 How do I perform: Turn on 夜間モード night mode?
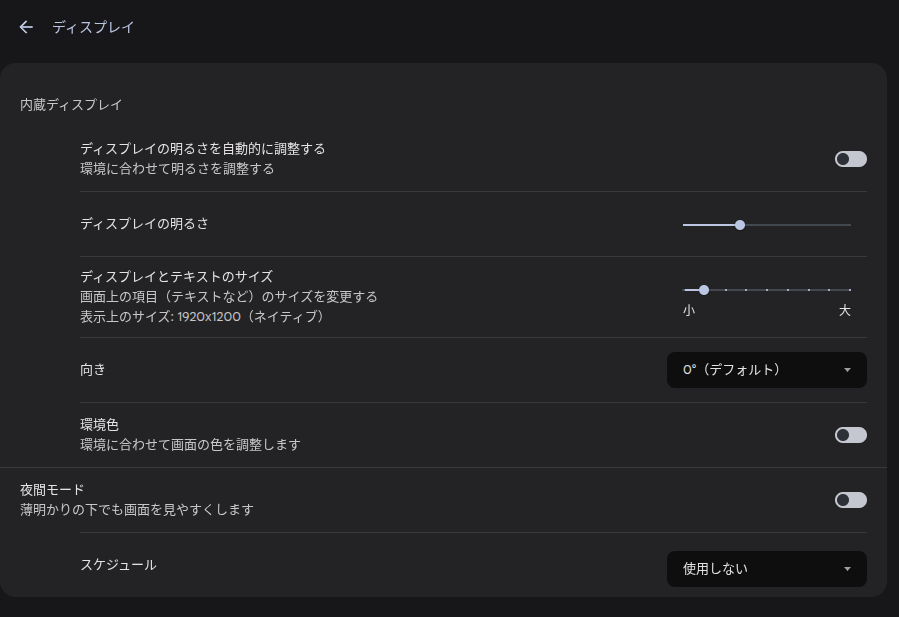pos(850,500)
